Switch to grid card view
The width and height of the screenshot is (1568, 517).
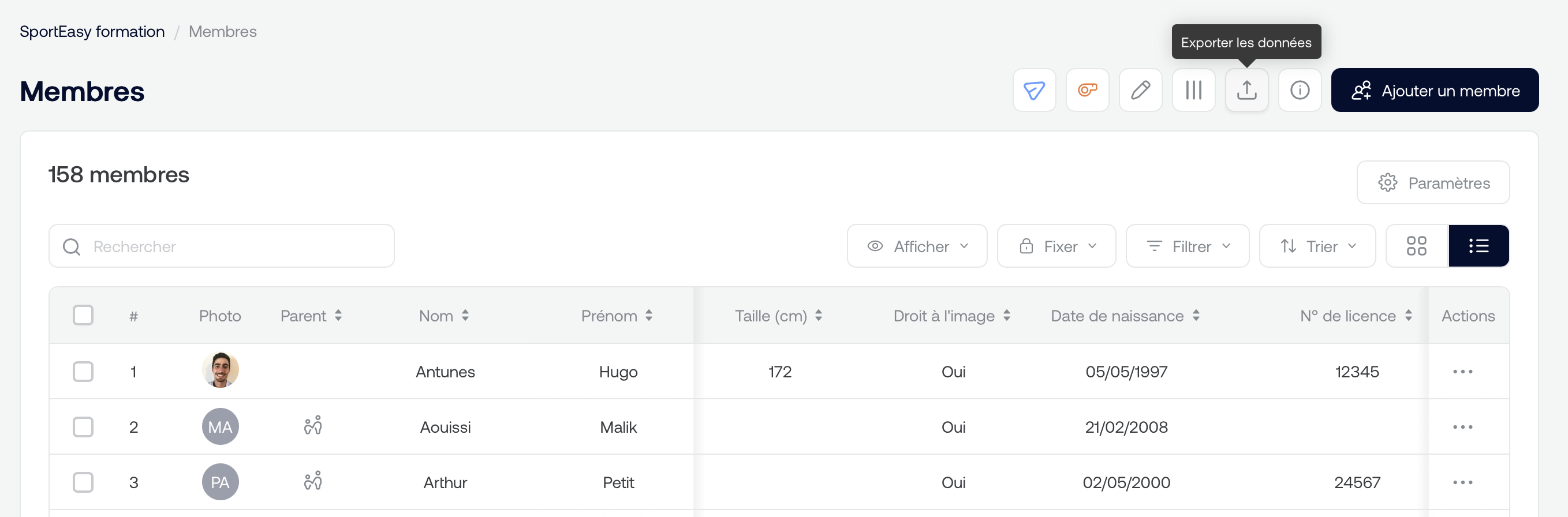coord(1416,246)
